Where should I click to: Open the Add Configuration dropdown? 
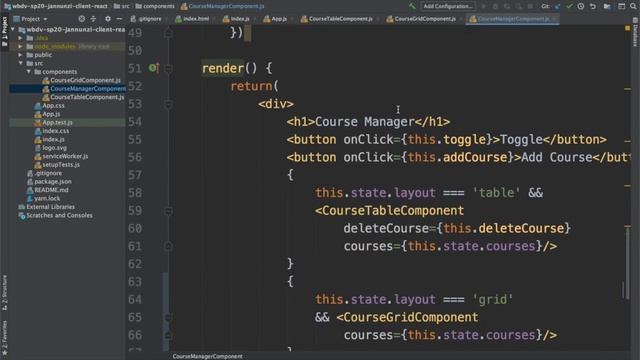(448, 6)
